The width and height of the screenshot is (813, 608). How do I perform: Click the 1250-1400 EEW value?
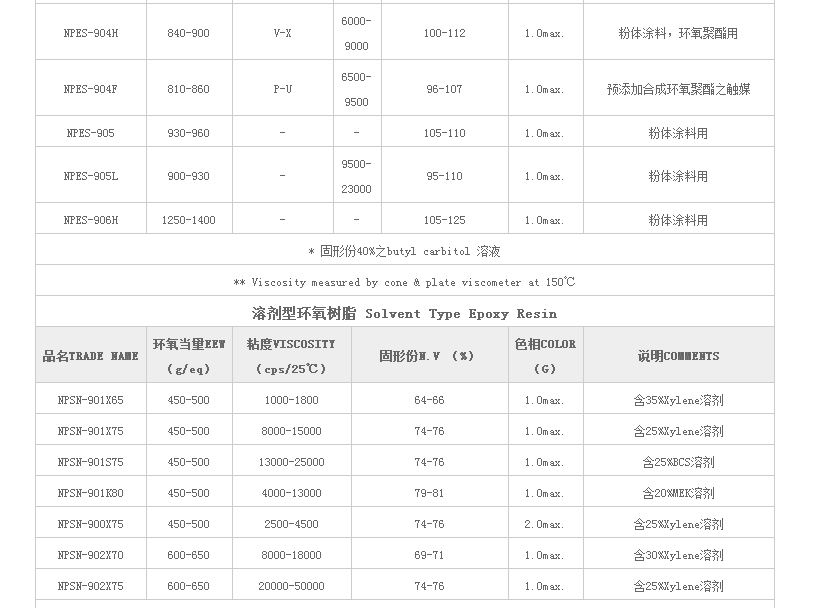pos(189,220)
